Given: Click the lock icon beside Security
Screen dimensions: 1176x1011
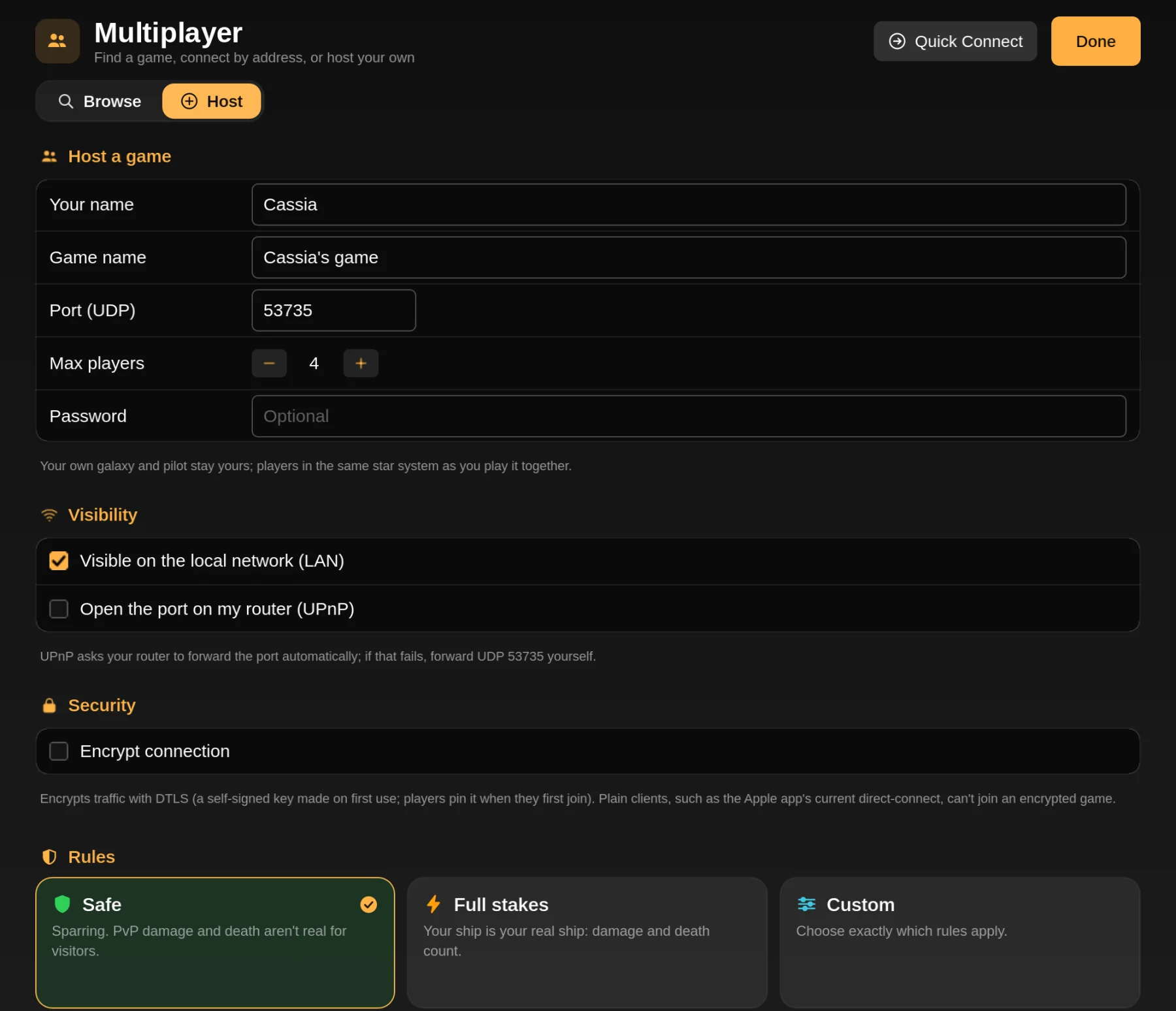Looking at the screenshot, I should [50, 705].
